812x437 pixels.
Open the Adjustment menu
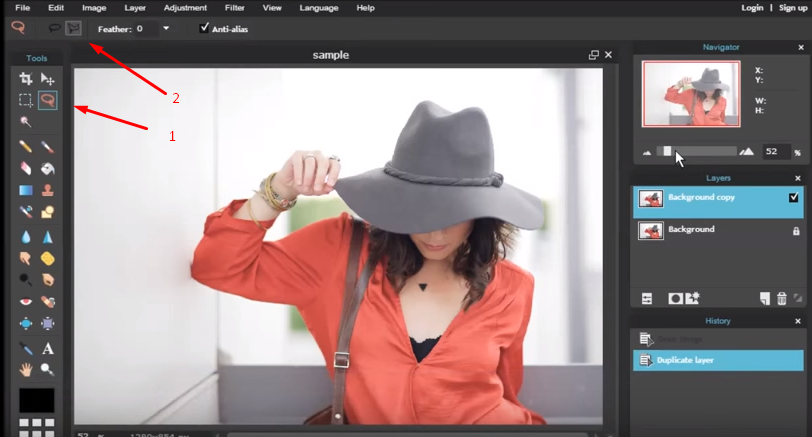coord(185,8)
